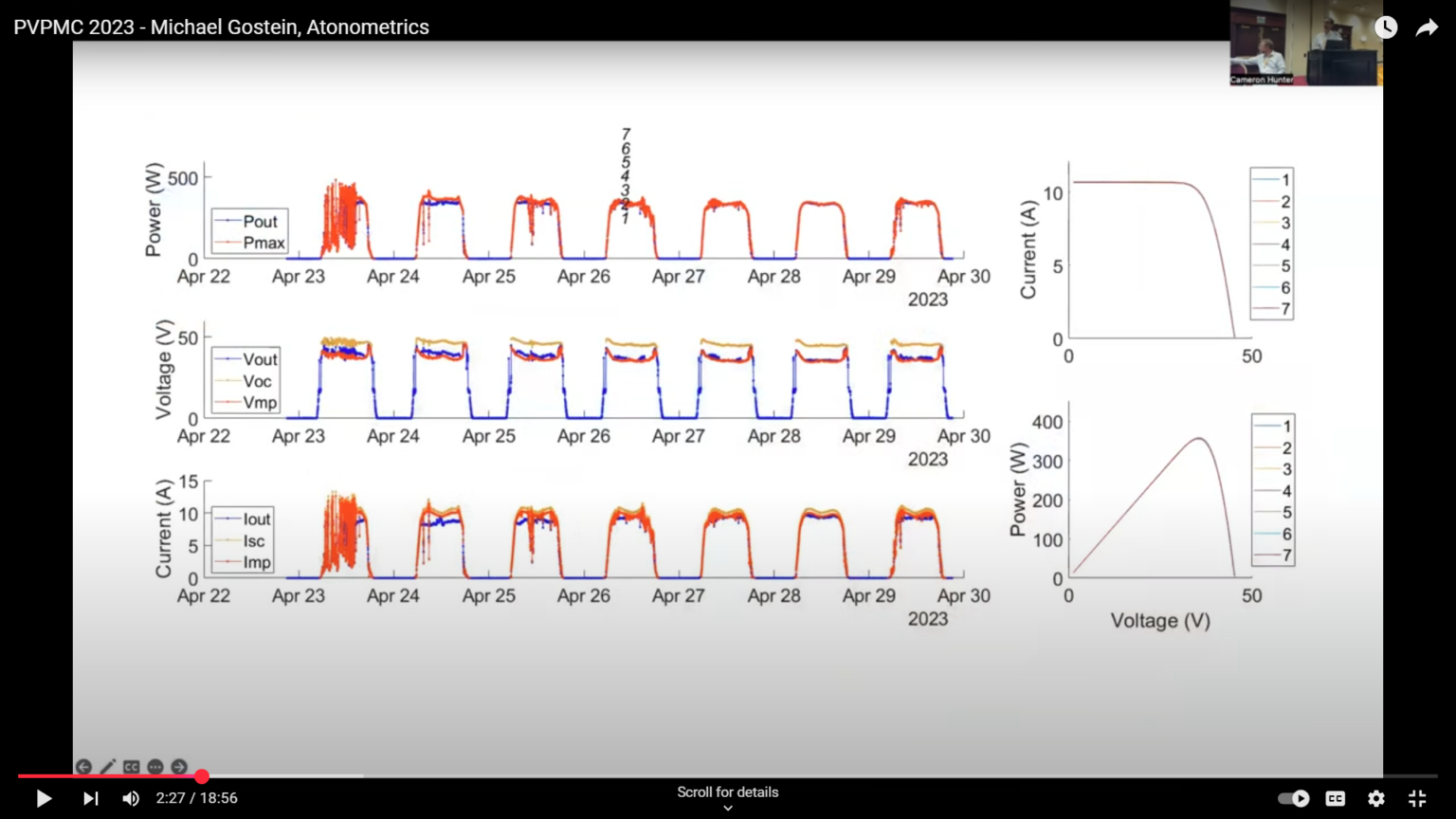1456x819 pixels.
Task: Open the Share arrow option
Action: pyautogui.click(x=1427, y=27)
